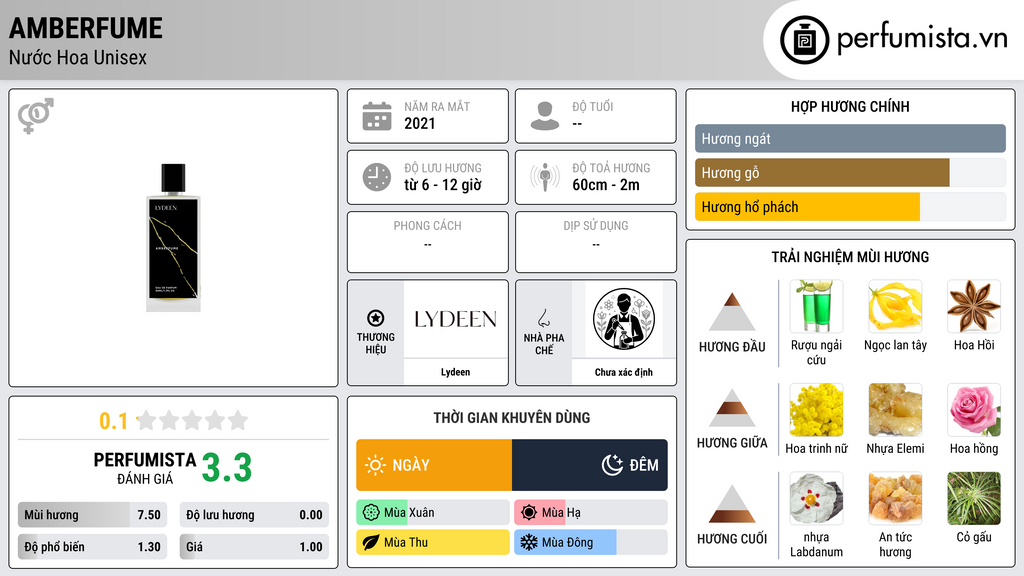Open the An tức hương resin image
This screenshot has width=1024, height=576.
pyautogui.click(x=895, y=499)
